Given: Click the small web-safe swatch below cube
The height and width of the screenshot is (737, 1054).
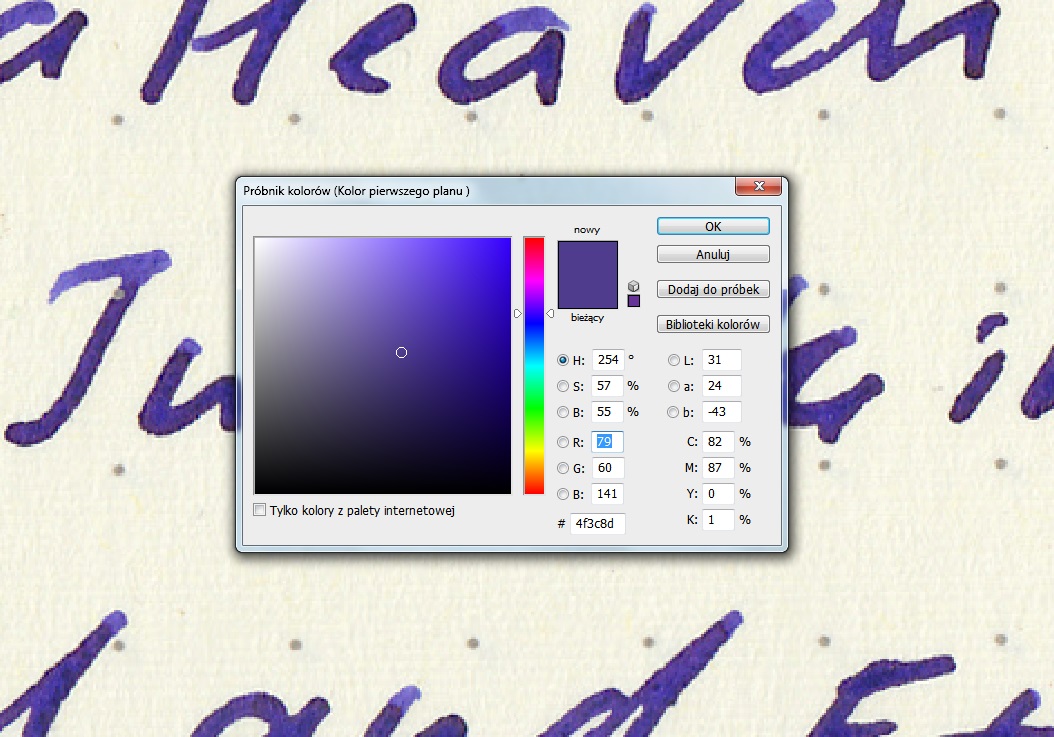Looking at the screenshot, I should click(x=634, y=301).
